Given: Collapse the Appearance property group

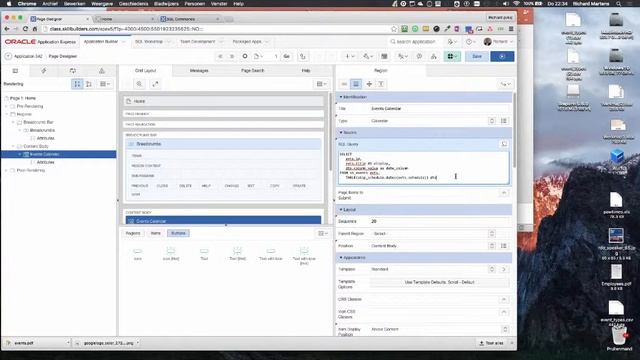Looking at the screenshot, I should click(x=341, y=258).
